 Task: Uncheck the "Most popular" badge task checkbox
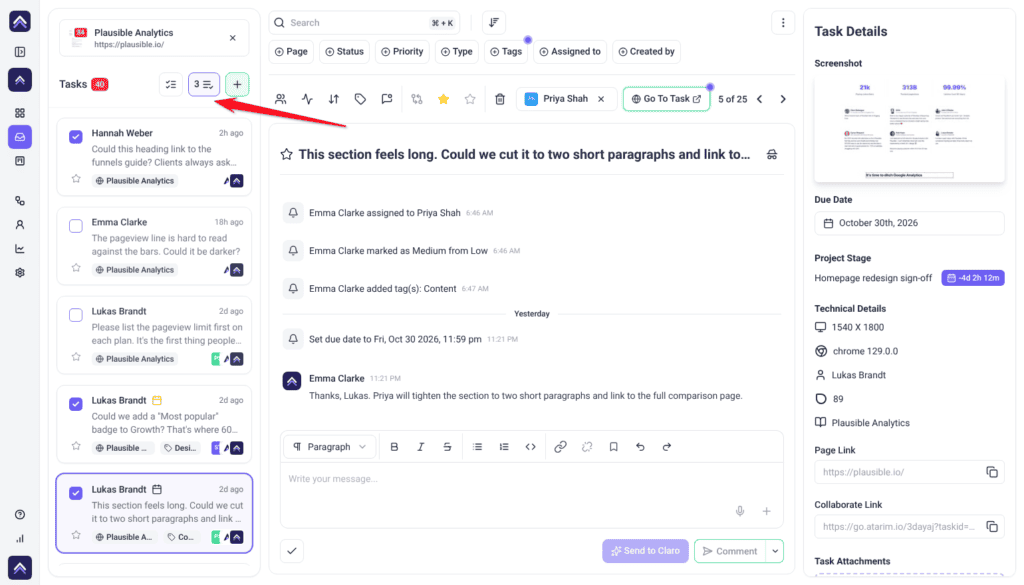point(76,404)
